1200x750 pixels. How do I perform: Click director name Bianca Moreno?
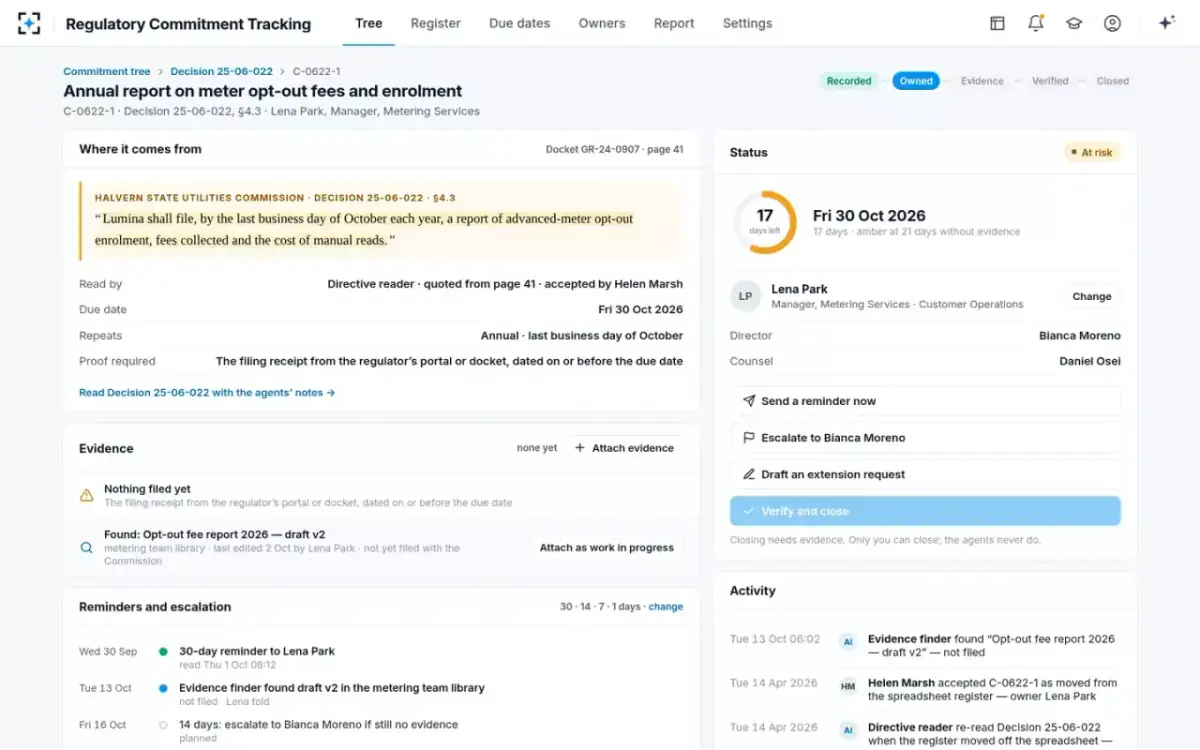click(x=1080, y=336)
